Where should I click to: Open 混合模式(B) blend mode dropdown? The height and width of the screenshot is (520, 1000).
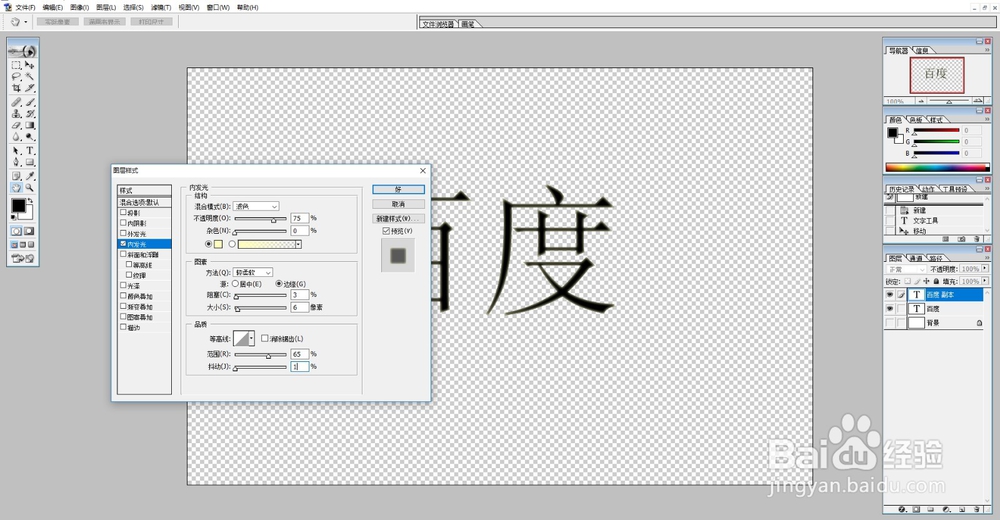(256, 206)
